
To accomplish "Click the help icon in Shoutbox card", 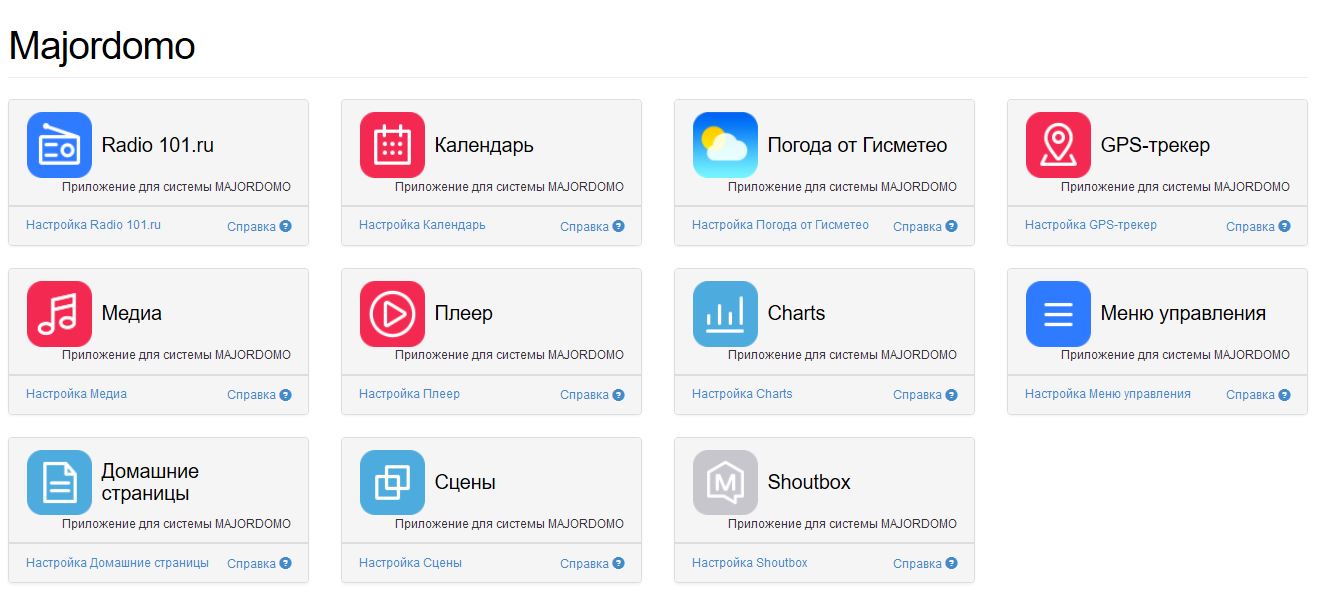I will click(x=951, y=563).
